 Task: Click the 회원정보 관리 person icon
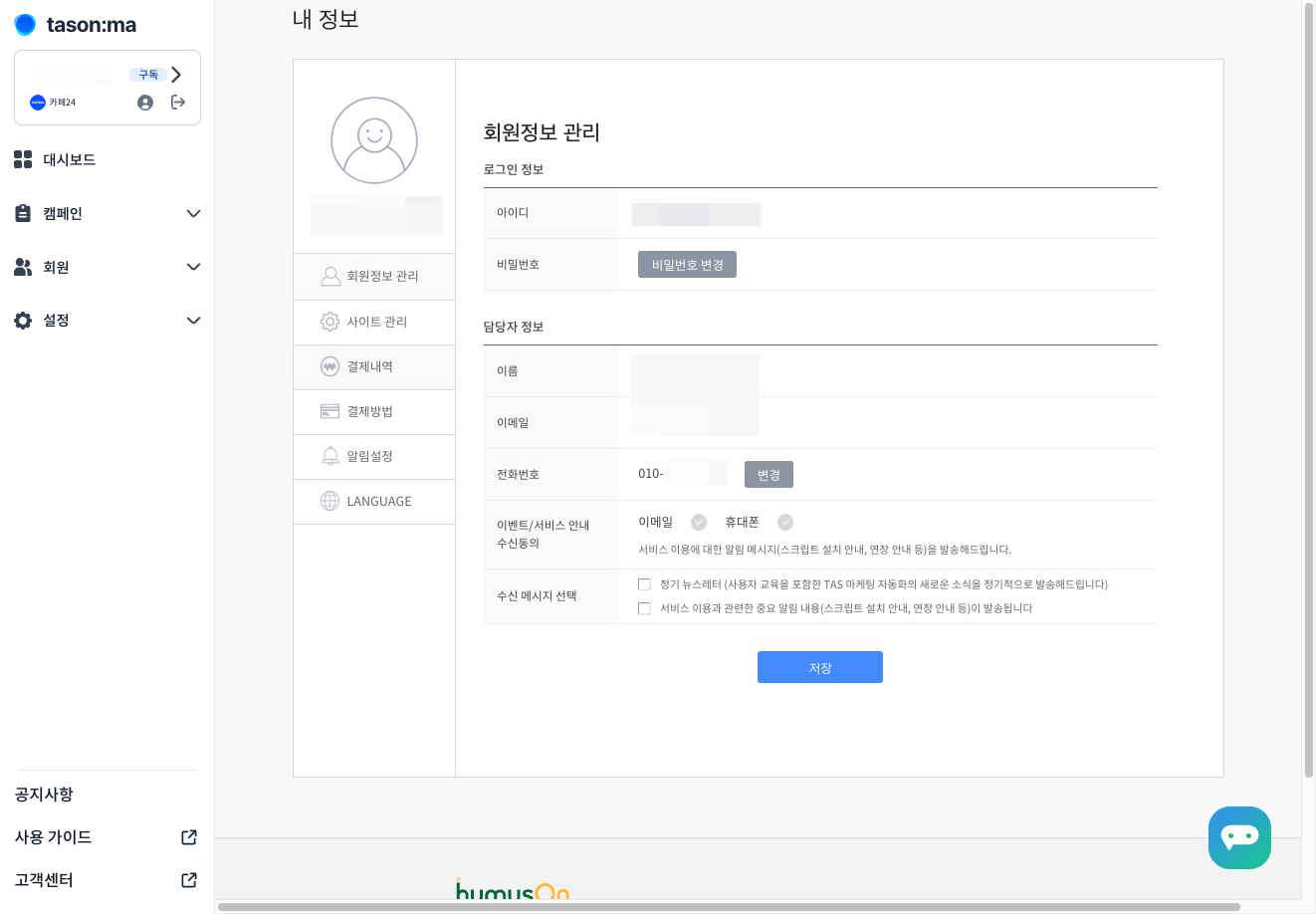pyautogui.click(x=330, y=276)
